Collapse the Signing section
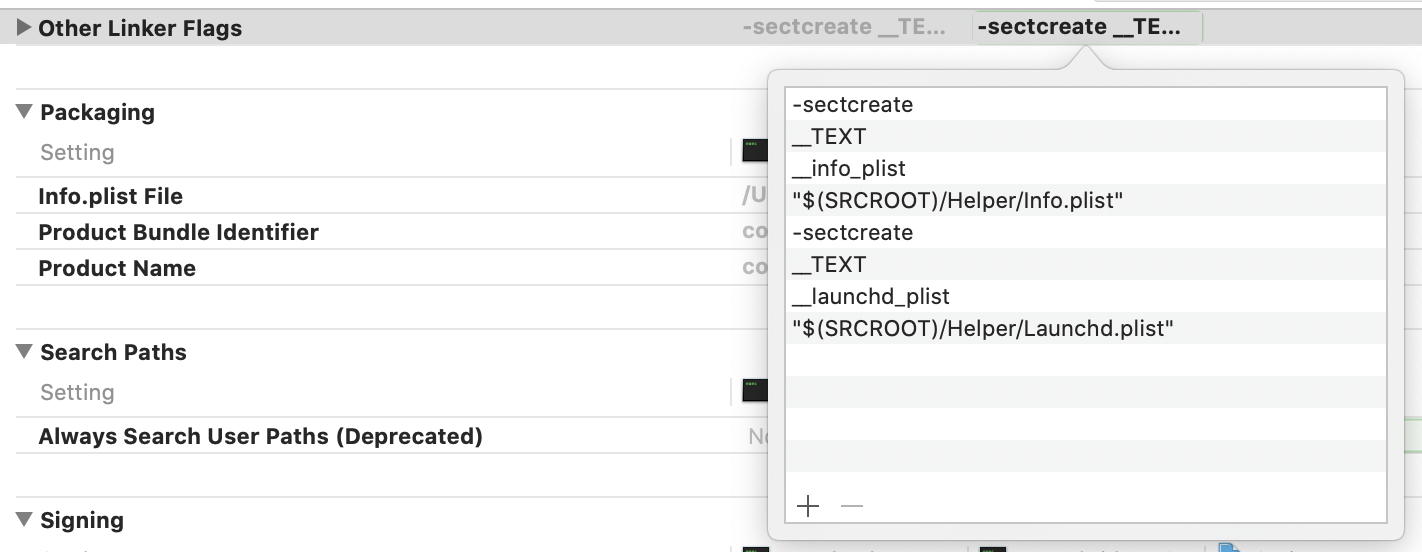This screenshot has width=1422, height=552. click(x=25, y=520)
